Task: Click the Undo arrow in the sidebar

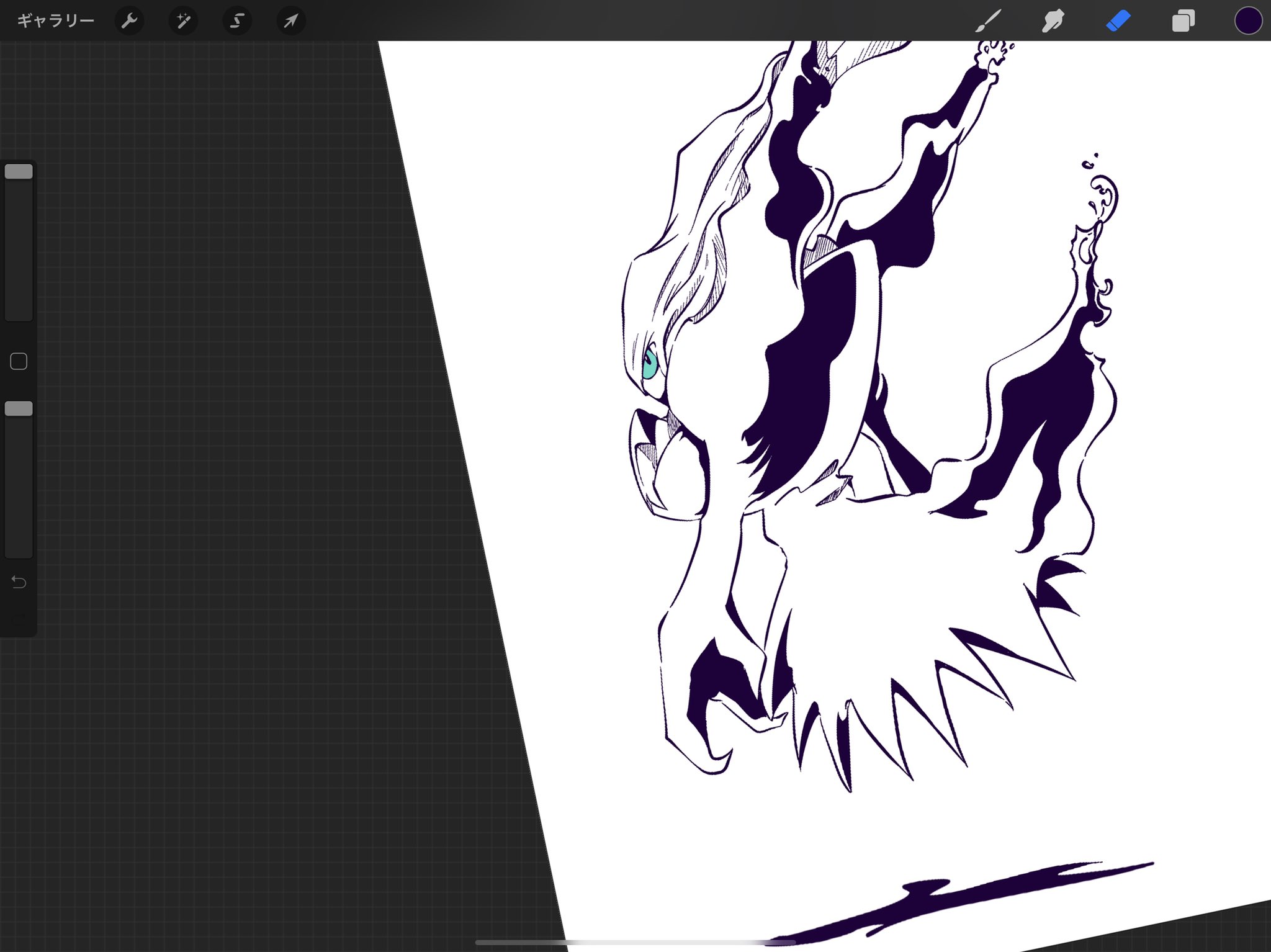Action: point(19,582)
